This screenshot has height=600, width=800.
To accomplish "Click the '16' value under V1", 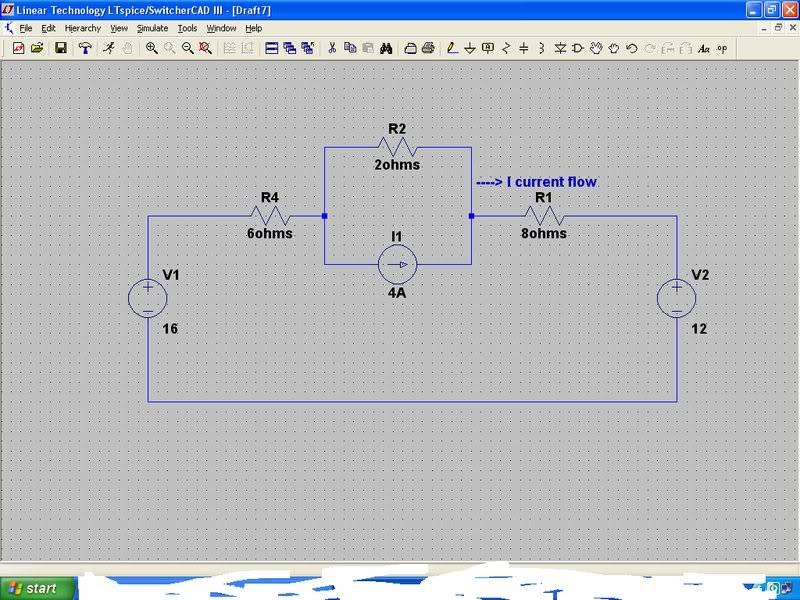I will pos(170,329).
